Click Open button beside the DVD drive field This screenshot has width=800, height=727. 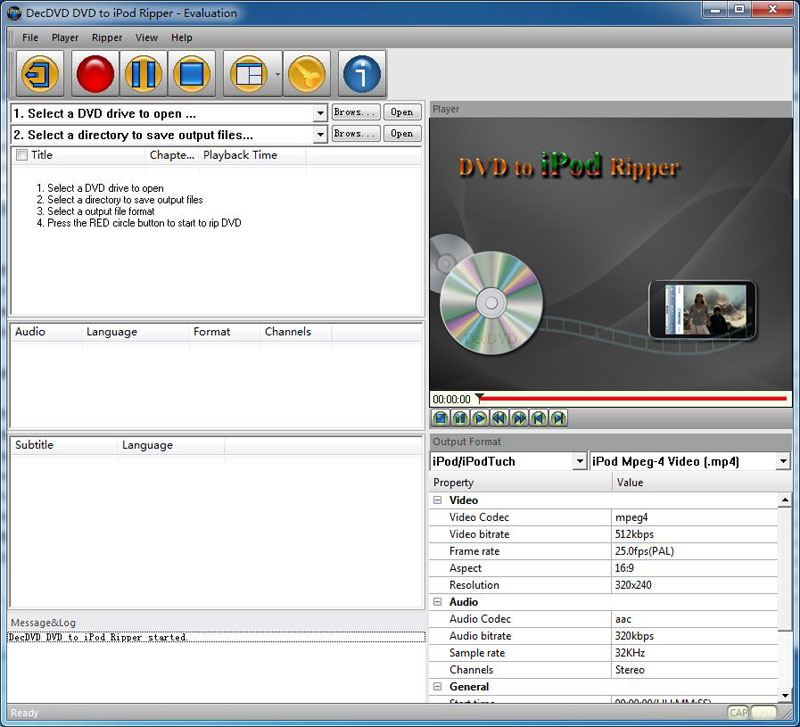402,112
